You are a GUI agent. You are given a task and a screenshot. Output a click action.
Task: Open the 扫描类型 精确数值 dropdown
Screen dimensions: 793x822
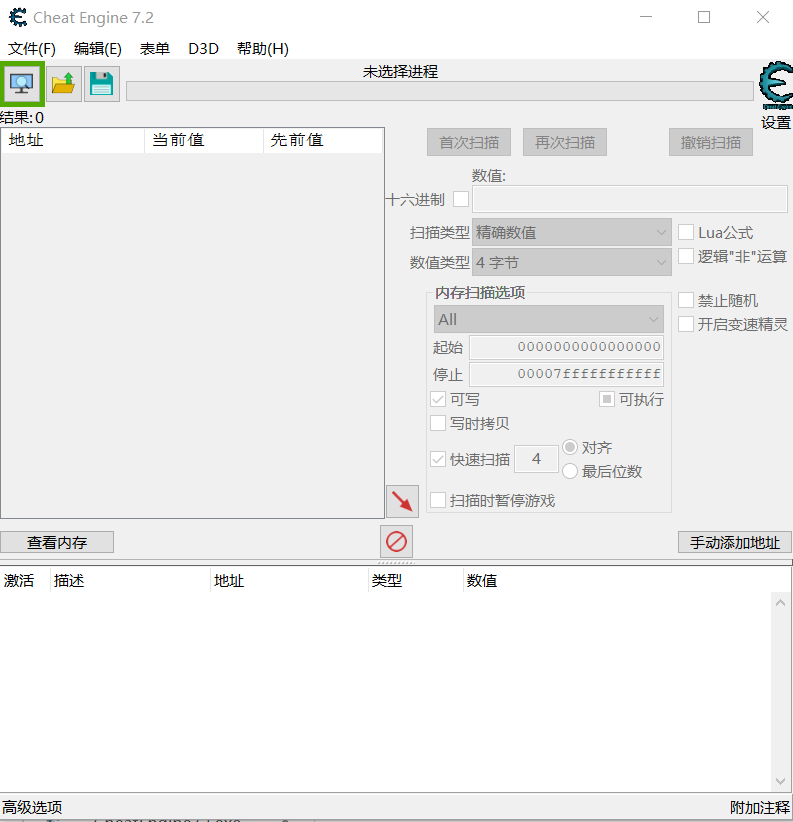click(x=572, y=232)
